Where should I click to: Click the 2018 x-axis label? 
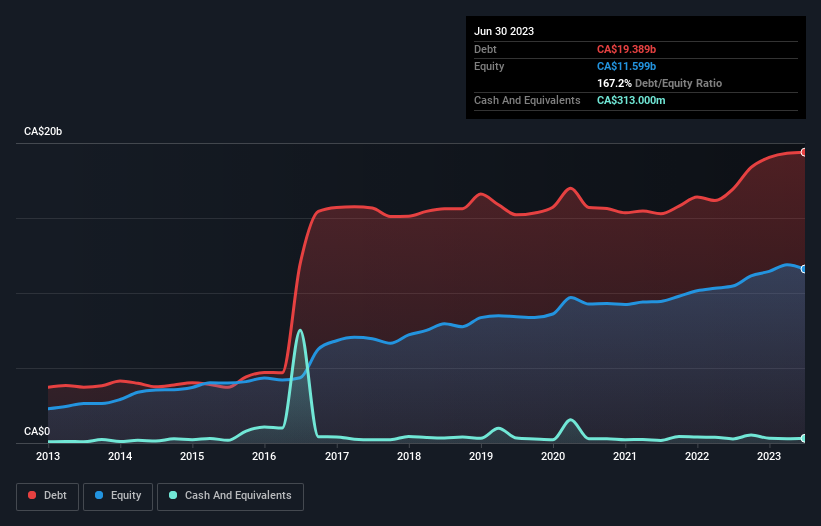point(409,456)
